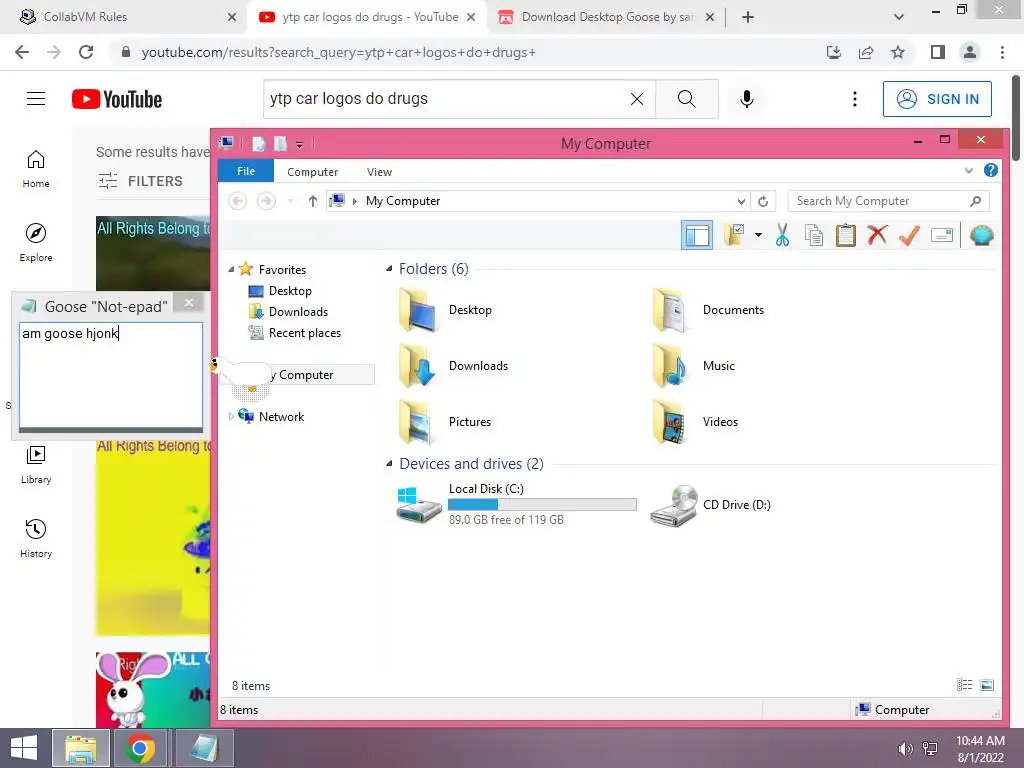Select Local Disk (C:) drive
Viewport: 1024px width, 768px height.
[516, 504]
